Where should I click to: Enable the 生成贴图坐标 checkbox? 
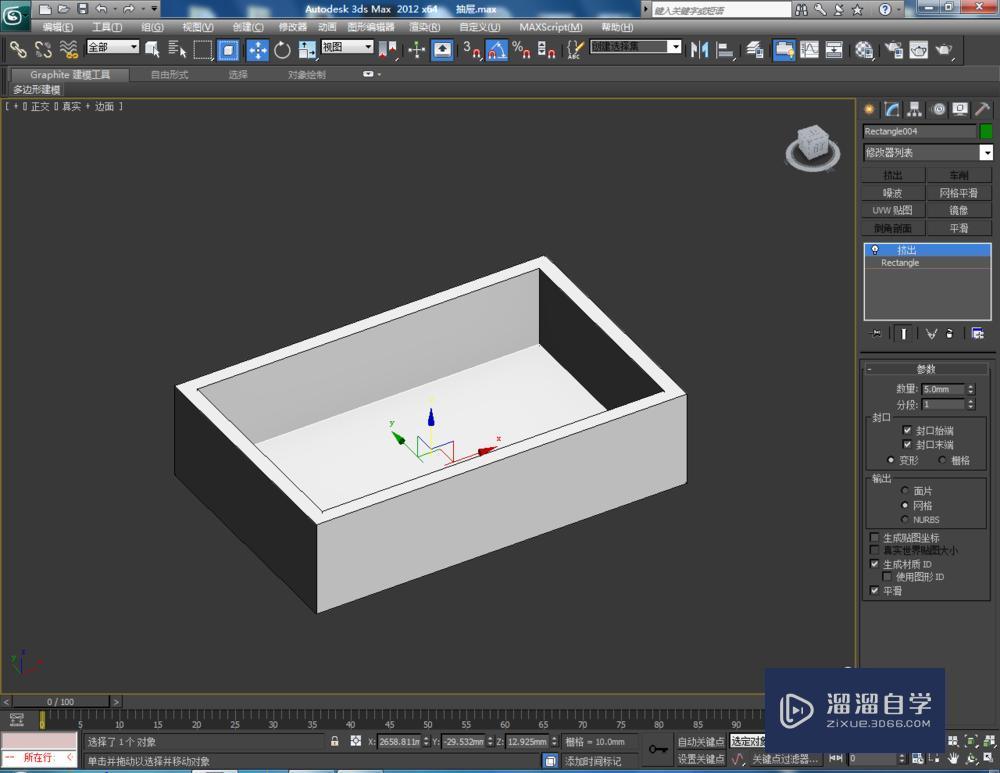tap(874, 538)
